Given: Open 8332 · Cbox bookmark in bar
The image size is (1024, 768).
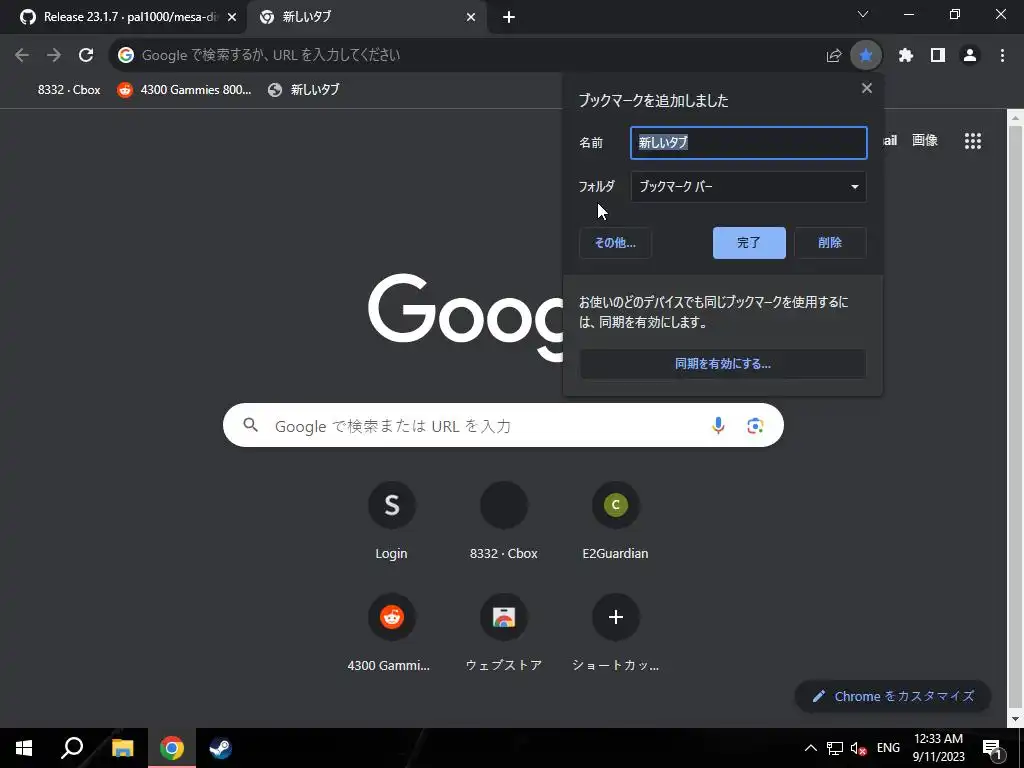Looking at the screenshot, I should [x=69, y=90].
